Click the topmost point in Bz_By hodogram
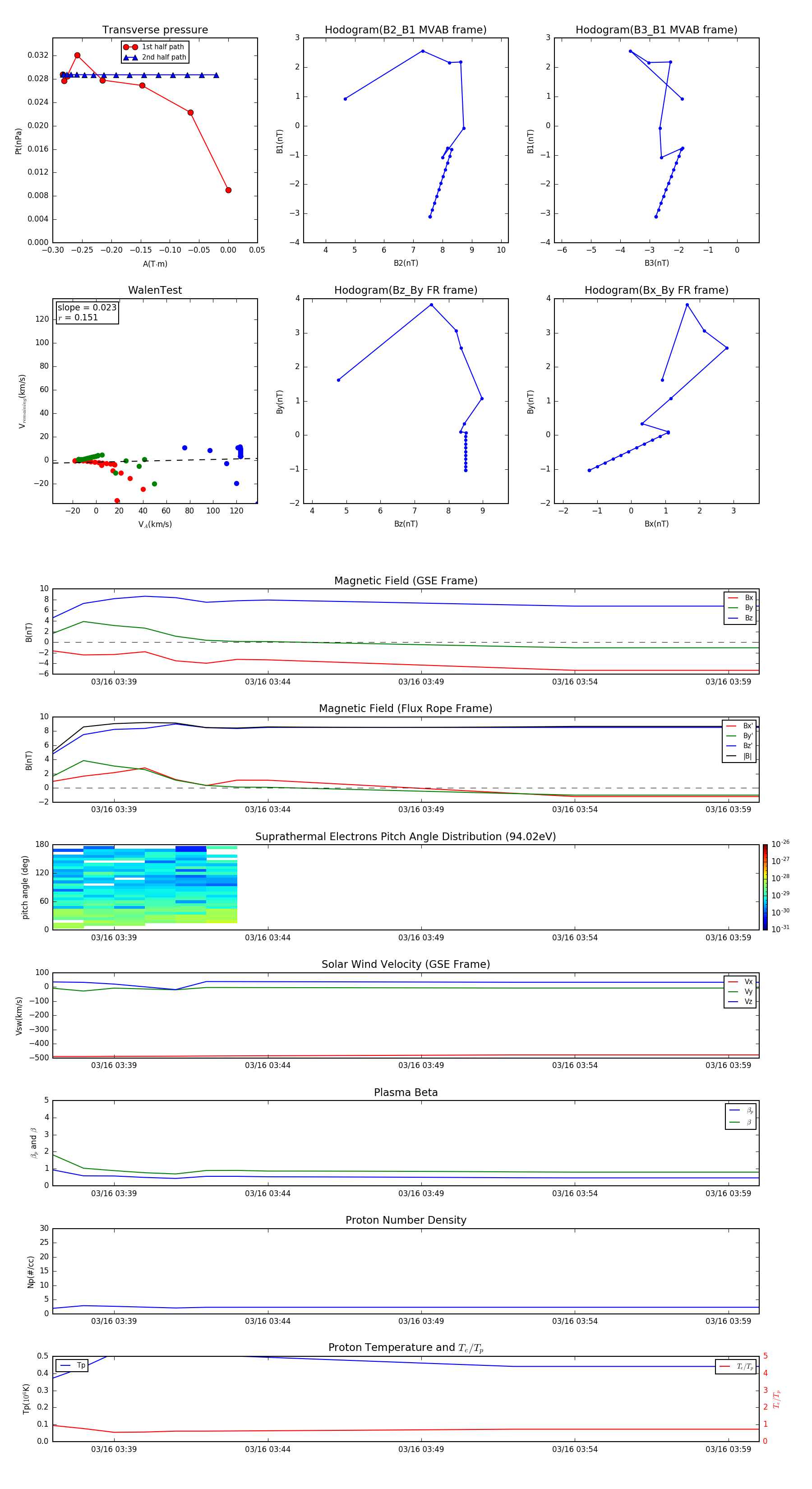812x1489 pixels. [x=431, y=305]
